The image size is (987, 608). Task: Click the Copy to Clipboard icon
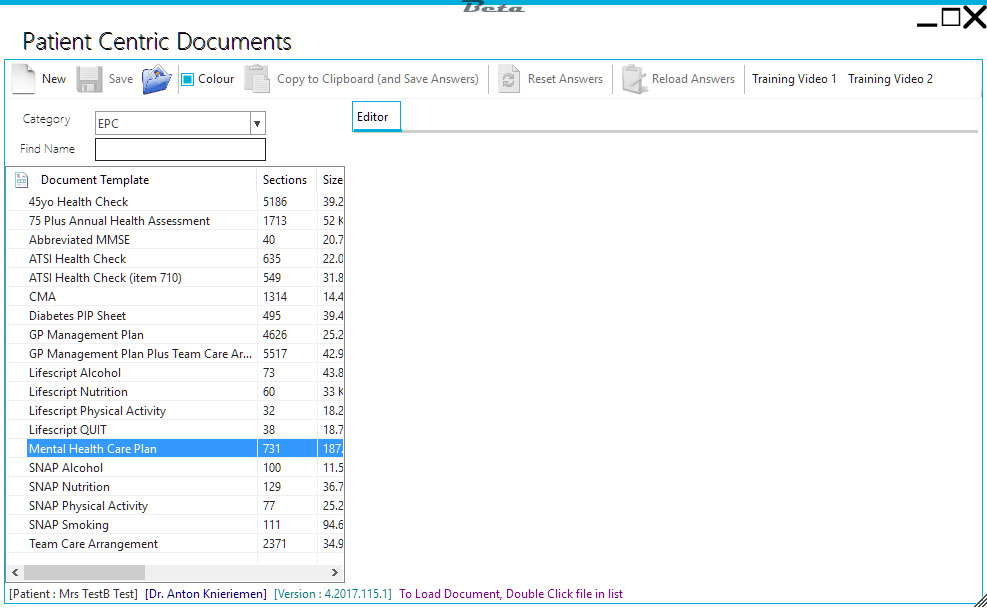click(257, 79)
